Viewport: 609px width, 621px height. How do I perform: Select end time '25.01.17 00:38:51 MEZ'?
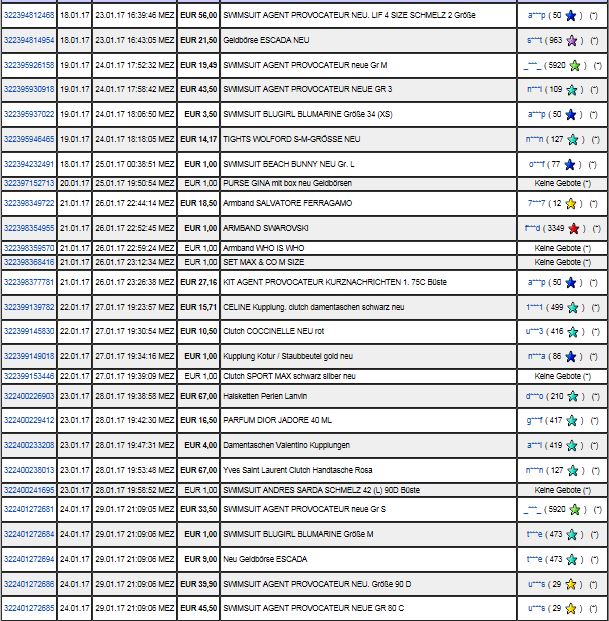(x=135, y=164)
